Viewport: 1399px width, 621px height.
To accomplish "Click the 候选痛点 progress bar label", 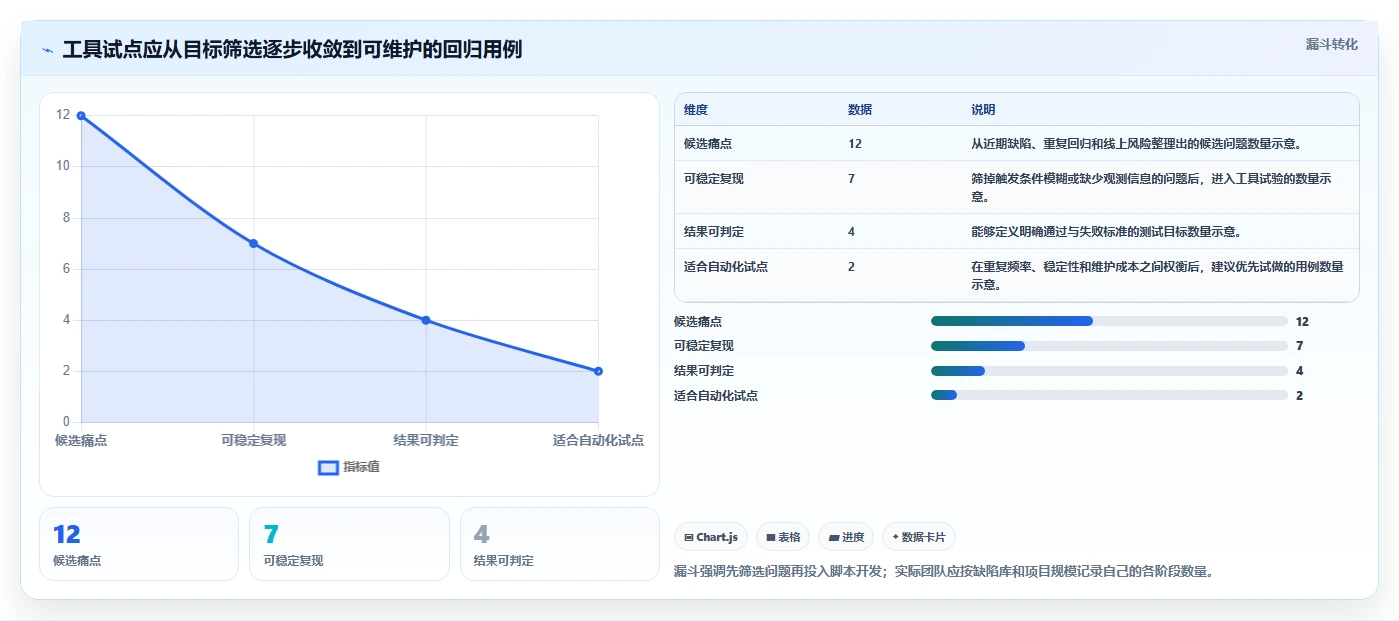I will (x=698, y=321).
